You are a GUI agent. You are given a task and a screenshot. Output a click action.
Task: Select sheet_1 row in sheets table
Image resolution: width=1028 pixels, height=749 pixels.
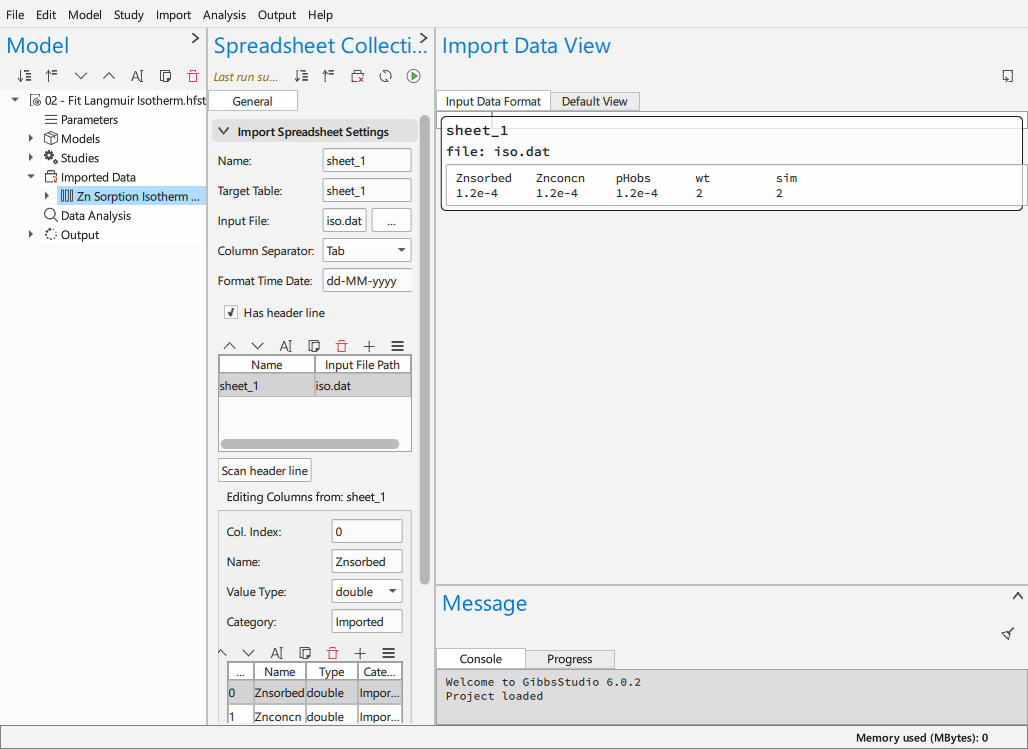click(315, 386)
